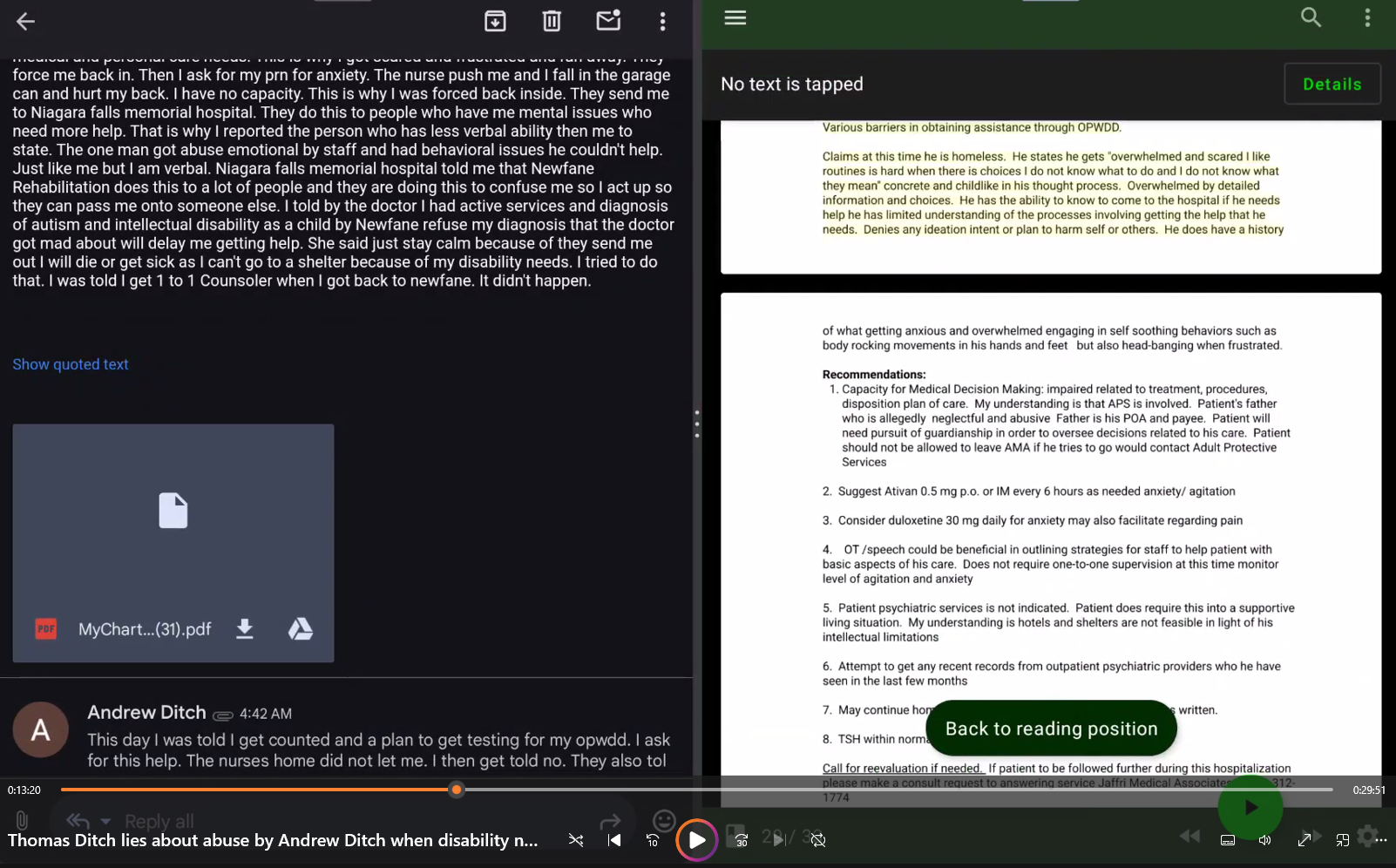Add an emoji reaction to the email

coord(664,820)
